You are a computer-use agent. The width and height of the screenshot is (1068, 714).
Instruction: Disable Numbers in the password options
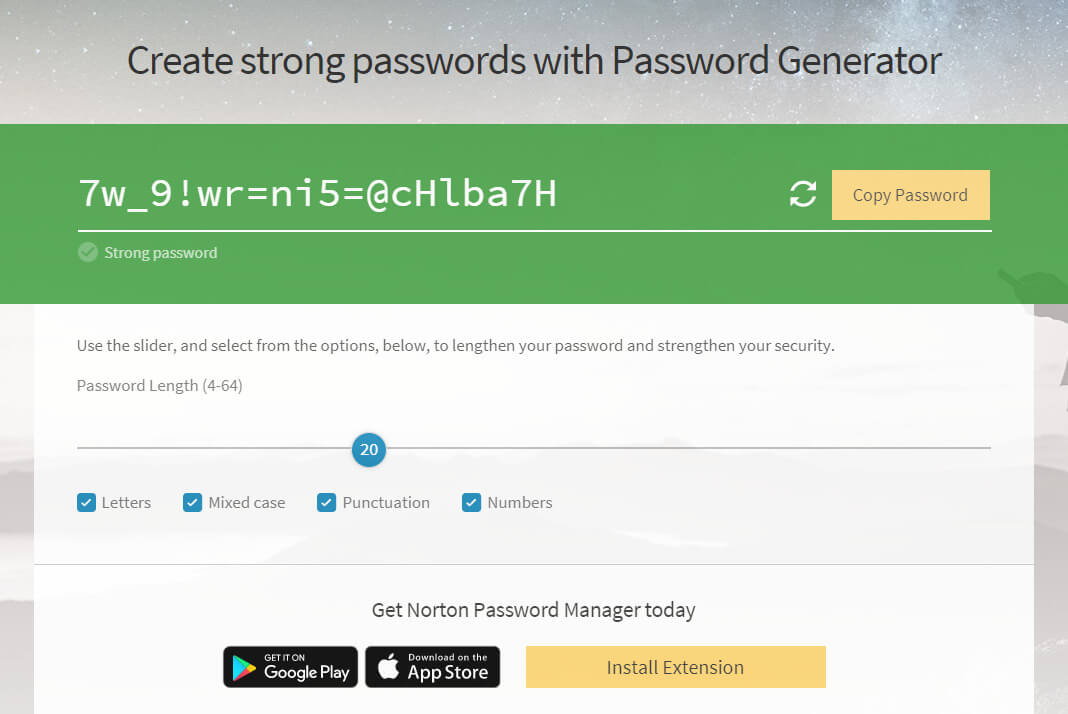[471, 502]
